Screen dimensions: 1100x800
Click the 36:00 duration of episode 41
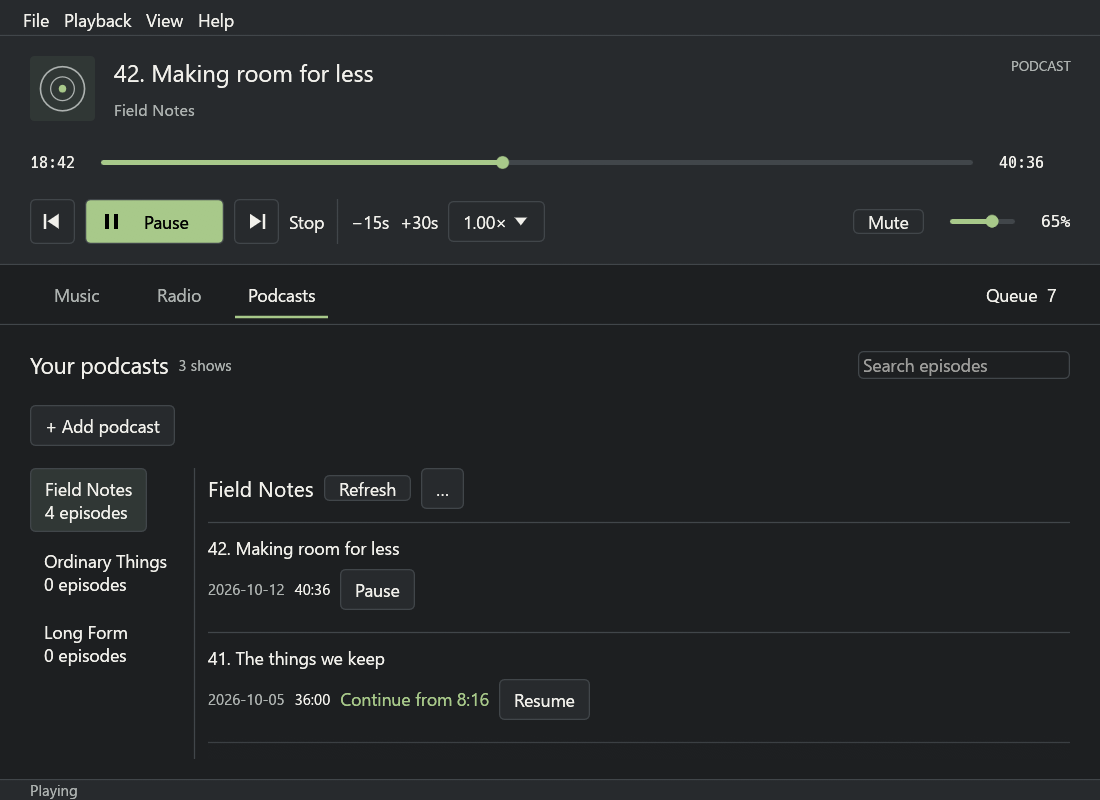[312, 700]
